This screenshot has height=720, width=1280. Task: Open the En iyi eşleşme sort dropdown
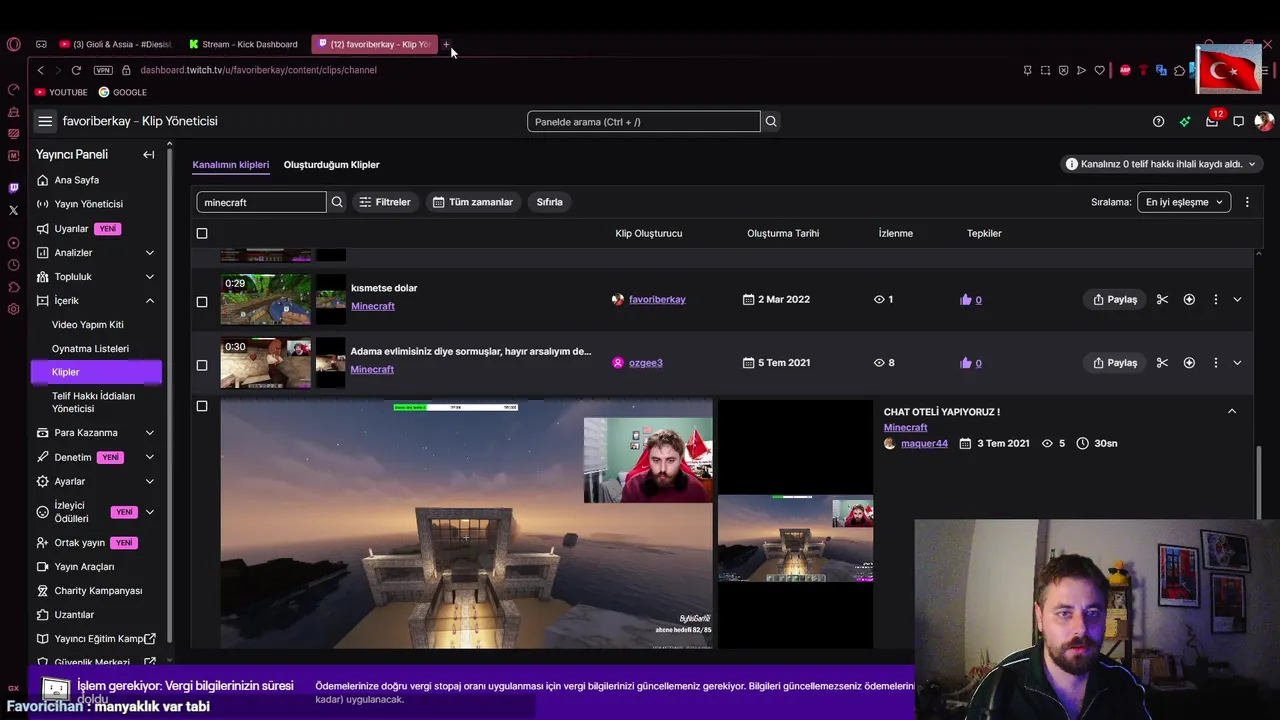(1184, 202)
